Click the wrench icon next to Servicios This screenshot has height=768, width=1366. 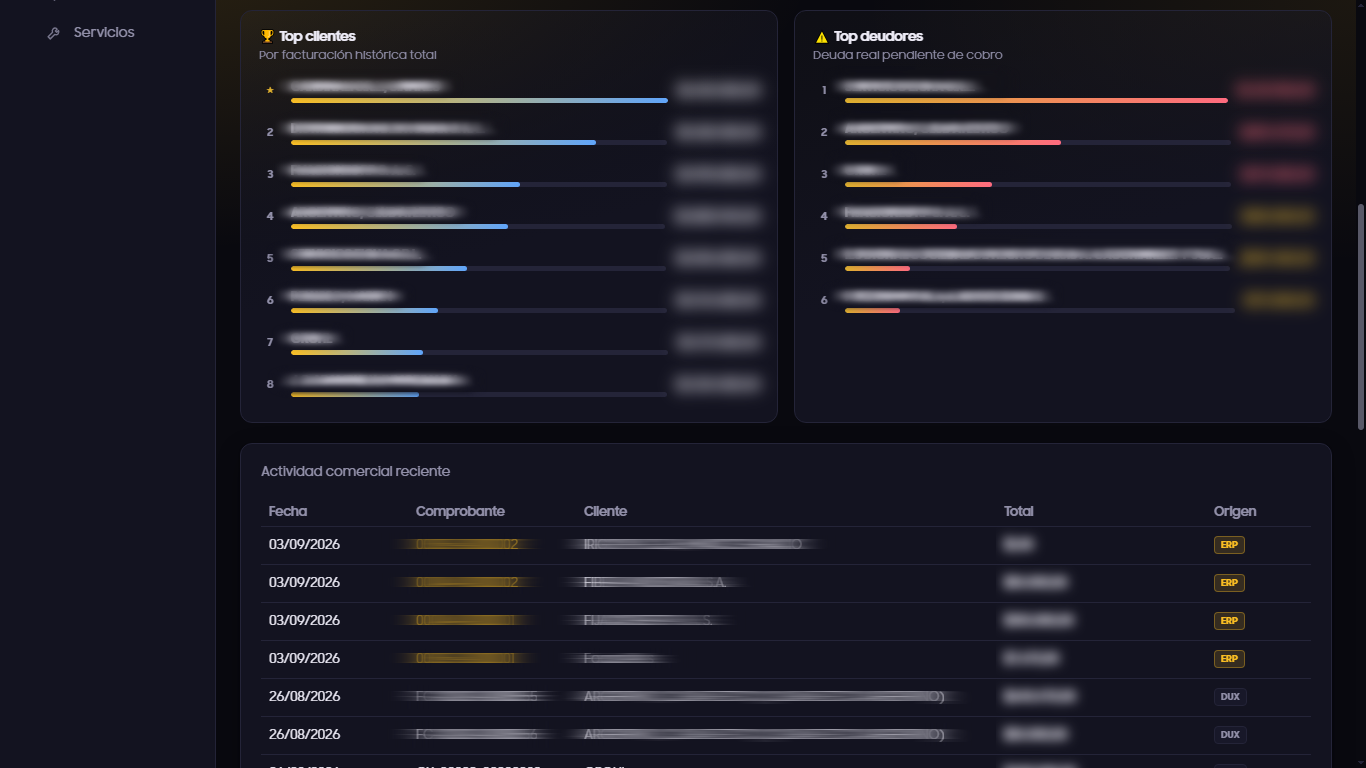[54, 33]
